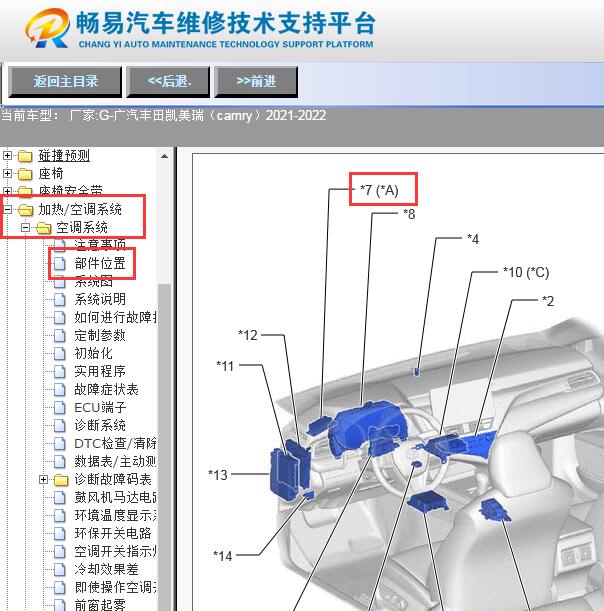The height and width of the screenshot is (611, 604).
Task: Select the 诊断故障码表 folder label
Action: click(x=113, y=479)
